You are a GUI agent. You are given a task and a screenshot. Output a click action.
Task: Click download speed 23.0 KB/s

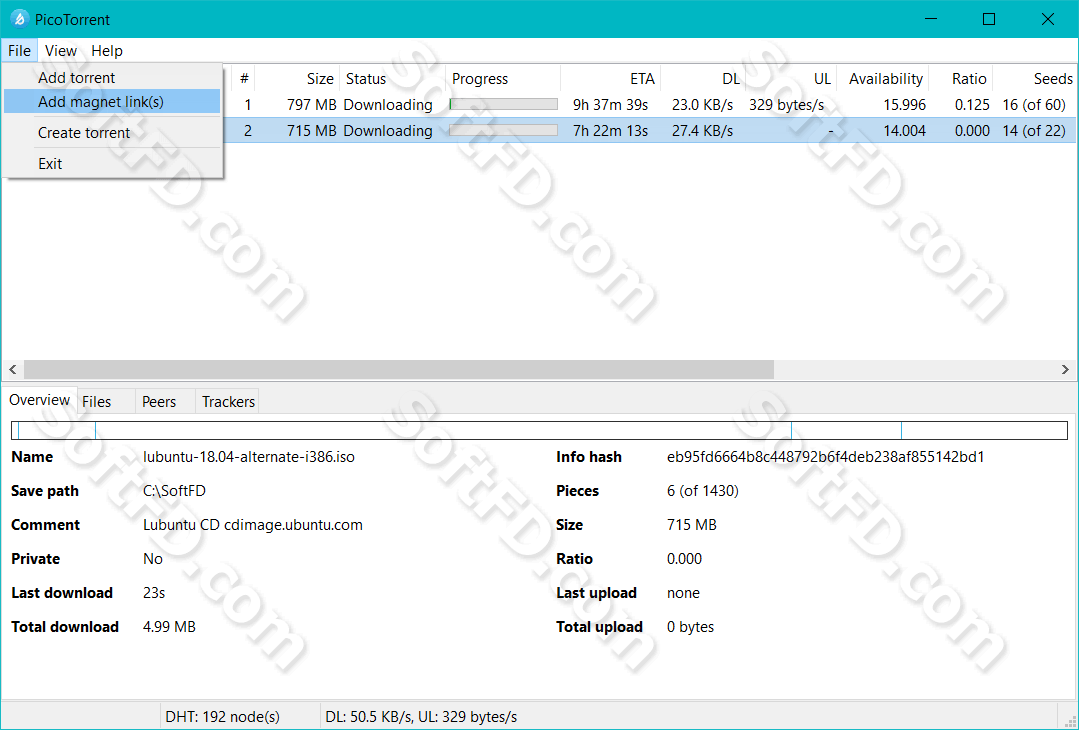[x=703, y=105]
